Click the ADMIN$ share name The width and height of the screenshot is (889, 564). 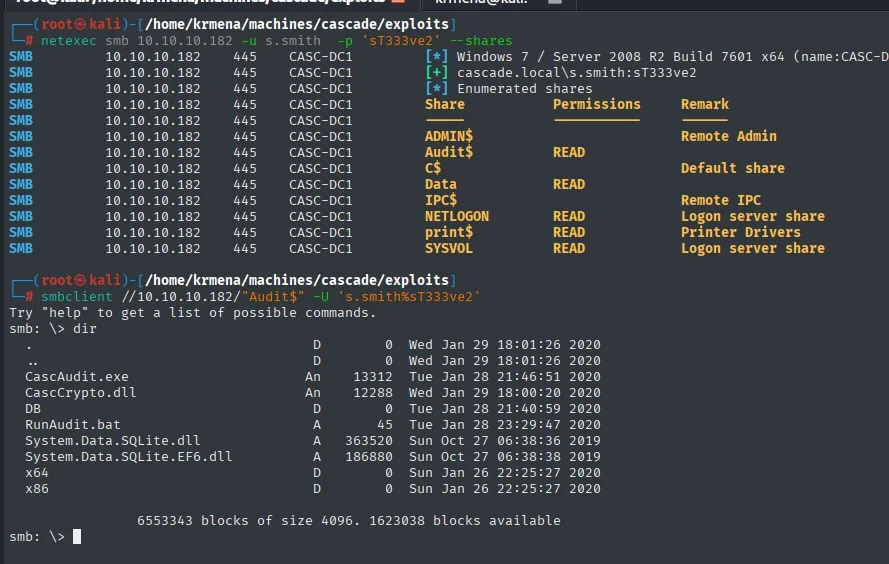[x=449, y=136]
